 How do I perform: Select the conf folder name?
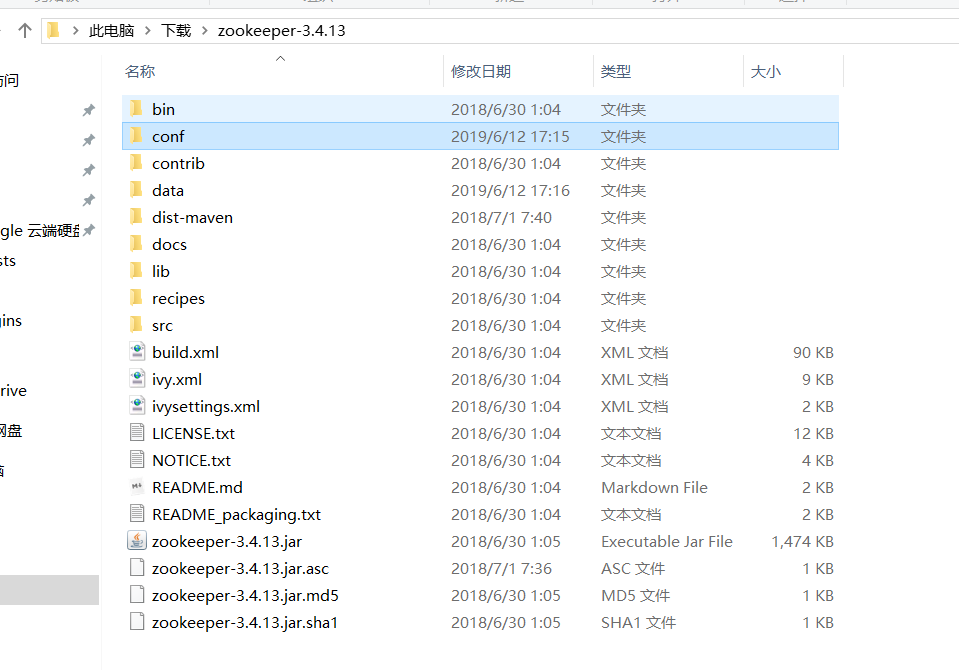168,136
